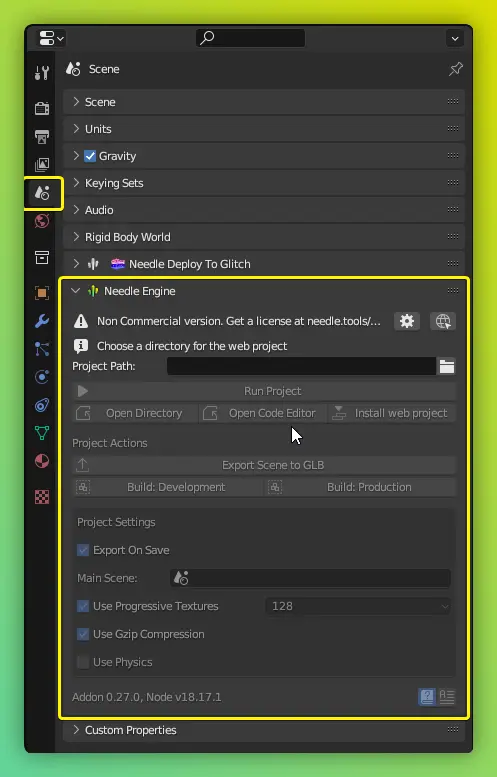Viewport: 497px width, 777px height.
Task: Browse for project path folder
Action: 446,366
